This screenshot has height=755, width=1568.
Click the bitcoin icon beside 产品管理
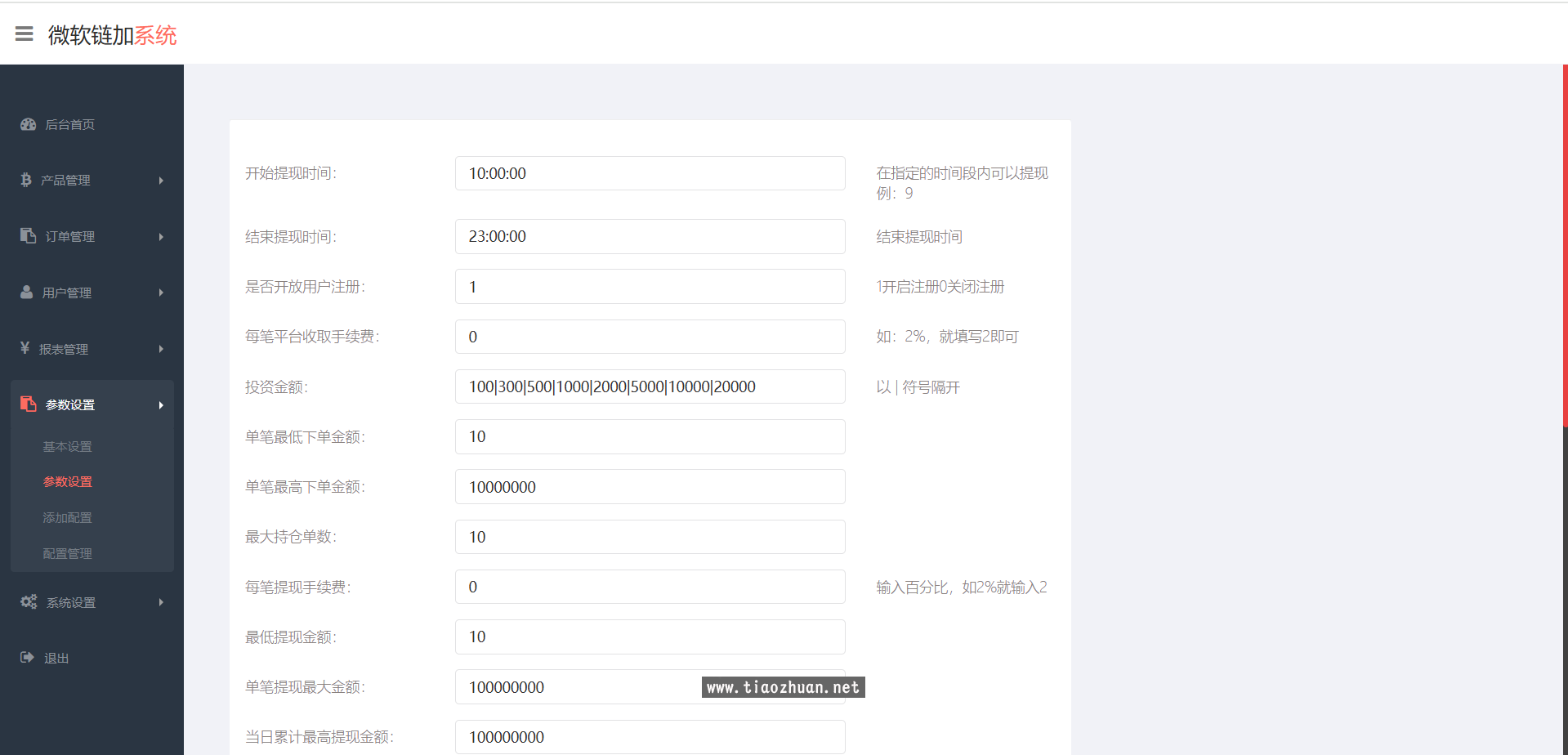26,180
